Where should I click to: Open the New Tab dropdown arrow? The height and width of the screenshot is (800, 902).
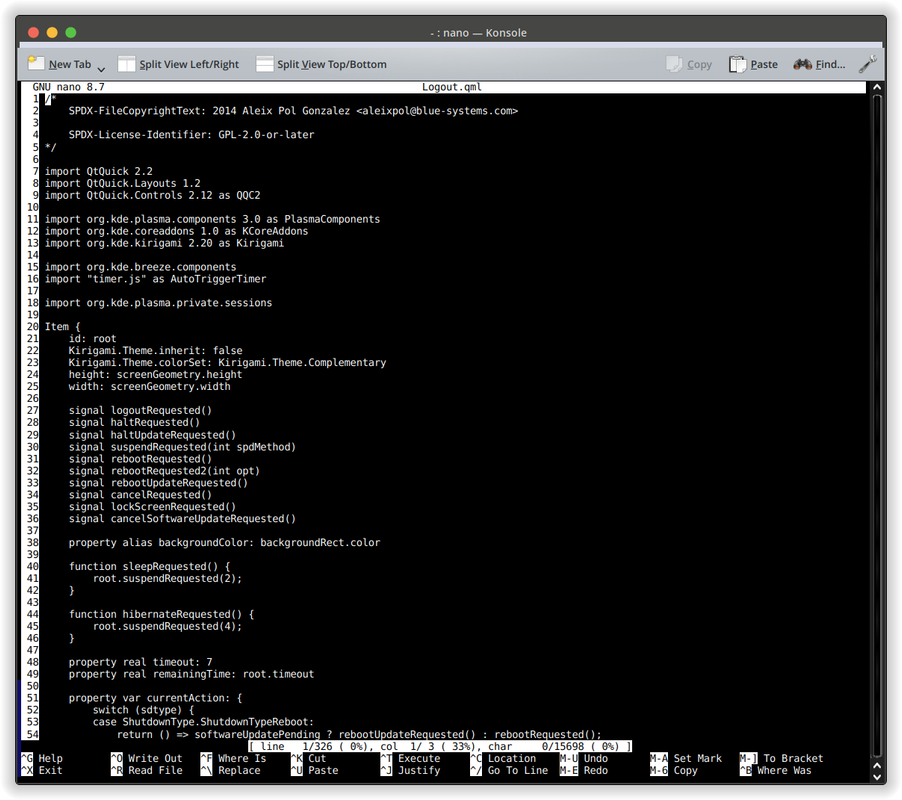[x=101, y=69]
